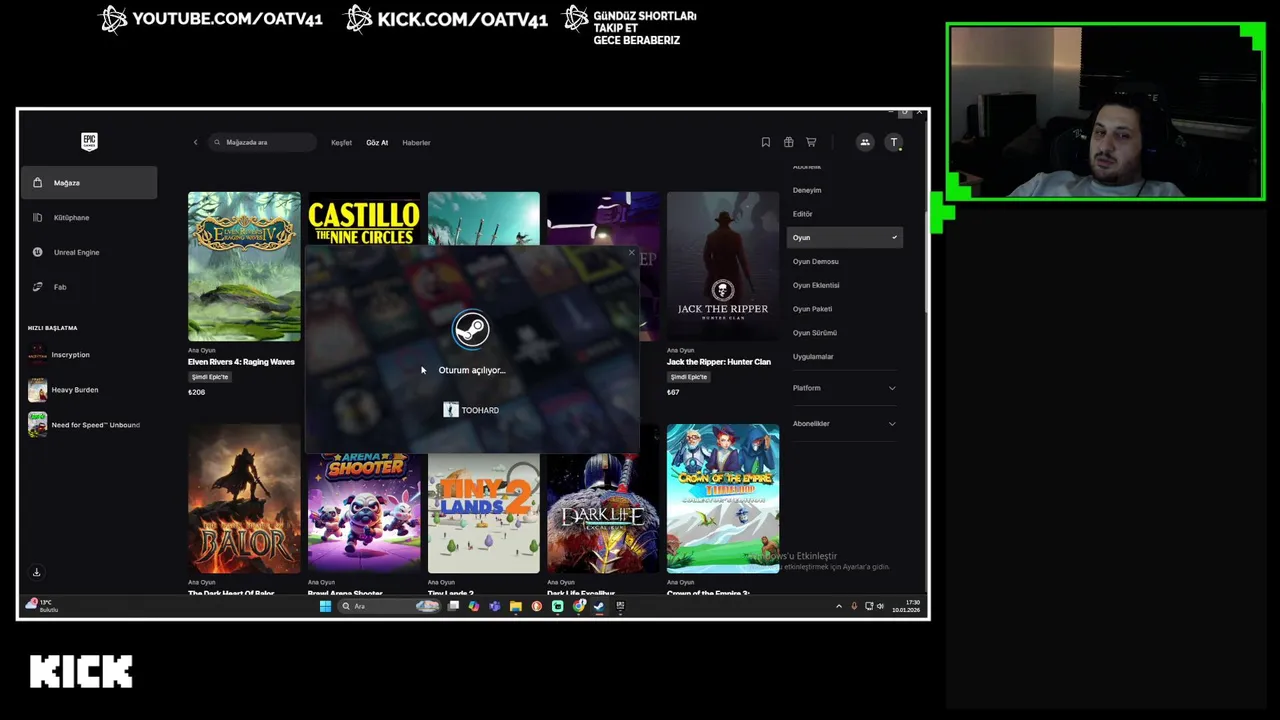The height and width of the screenshot is (720, 1280).
Task: Show hidden tray icons chevron
Action: [839, 606]
